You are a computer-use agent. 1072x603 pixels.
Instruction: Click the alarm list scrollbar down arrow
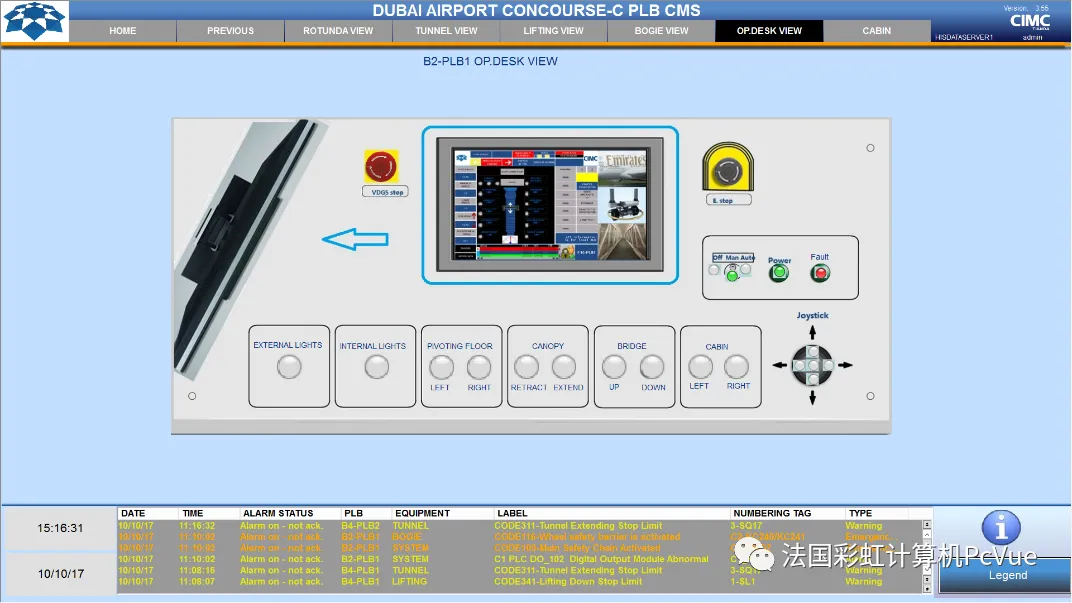[927, 588]
